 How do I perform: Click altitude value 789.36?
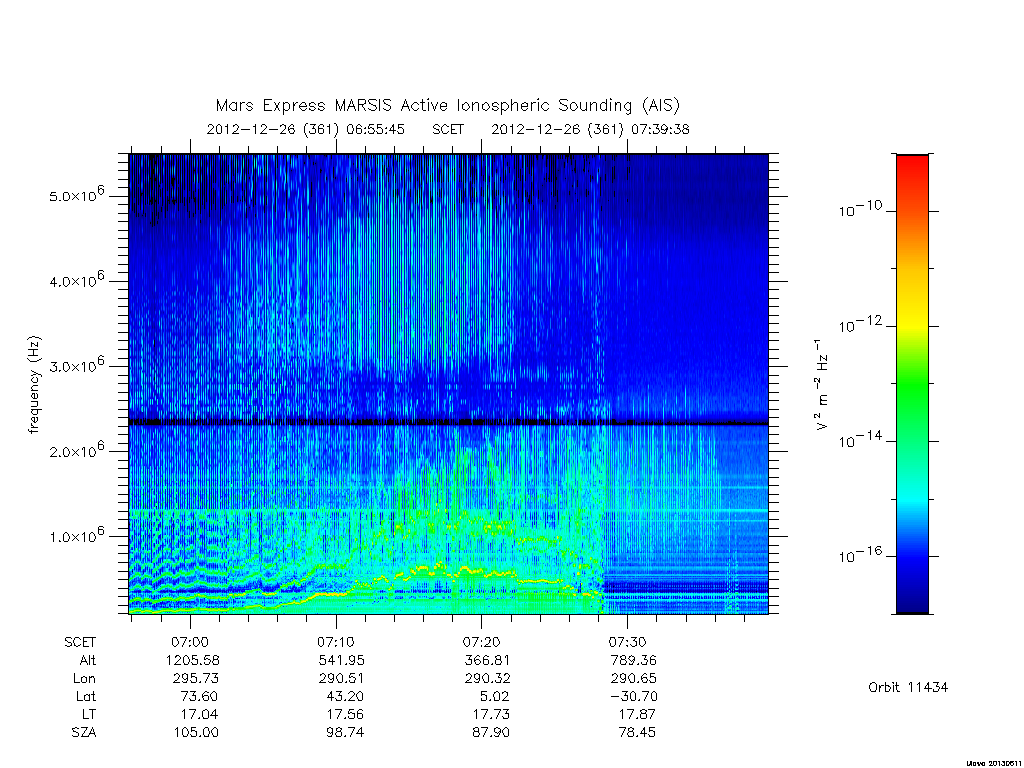633,660
